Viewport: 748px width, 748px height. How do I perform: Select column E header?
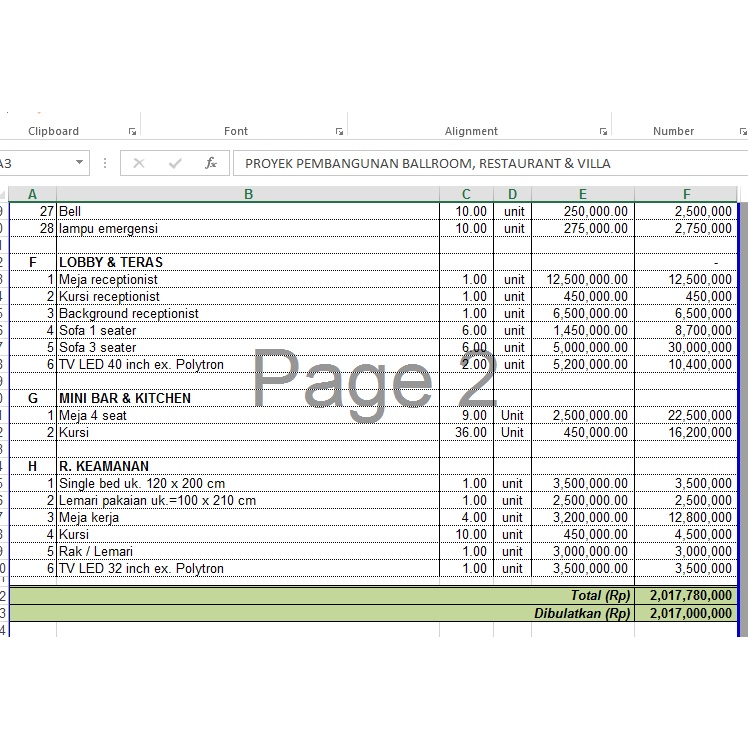click(583, 194)
